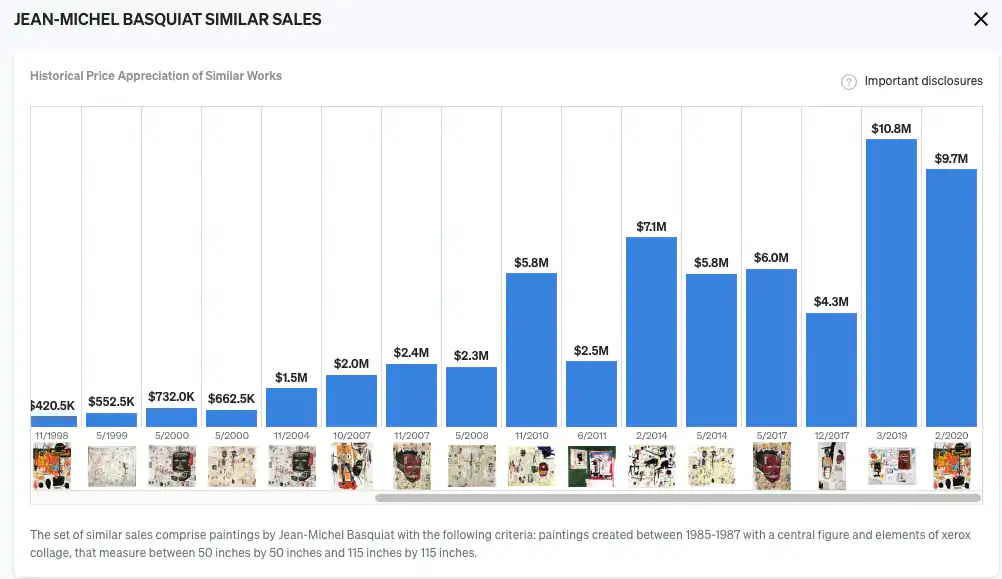The height and width of the screenshot is (579, 1002).
Task: Click the $7.1M bar for 2/2014
Action: click(651, 332)
